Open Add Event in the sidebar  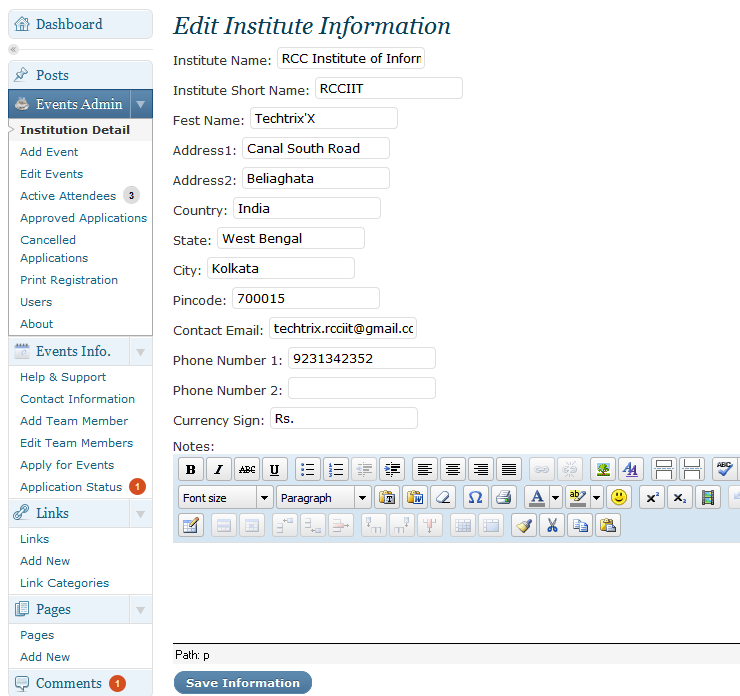pyautogui.click(x=49, y=152)
